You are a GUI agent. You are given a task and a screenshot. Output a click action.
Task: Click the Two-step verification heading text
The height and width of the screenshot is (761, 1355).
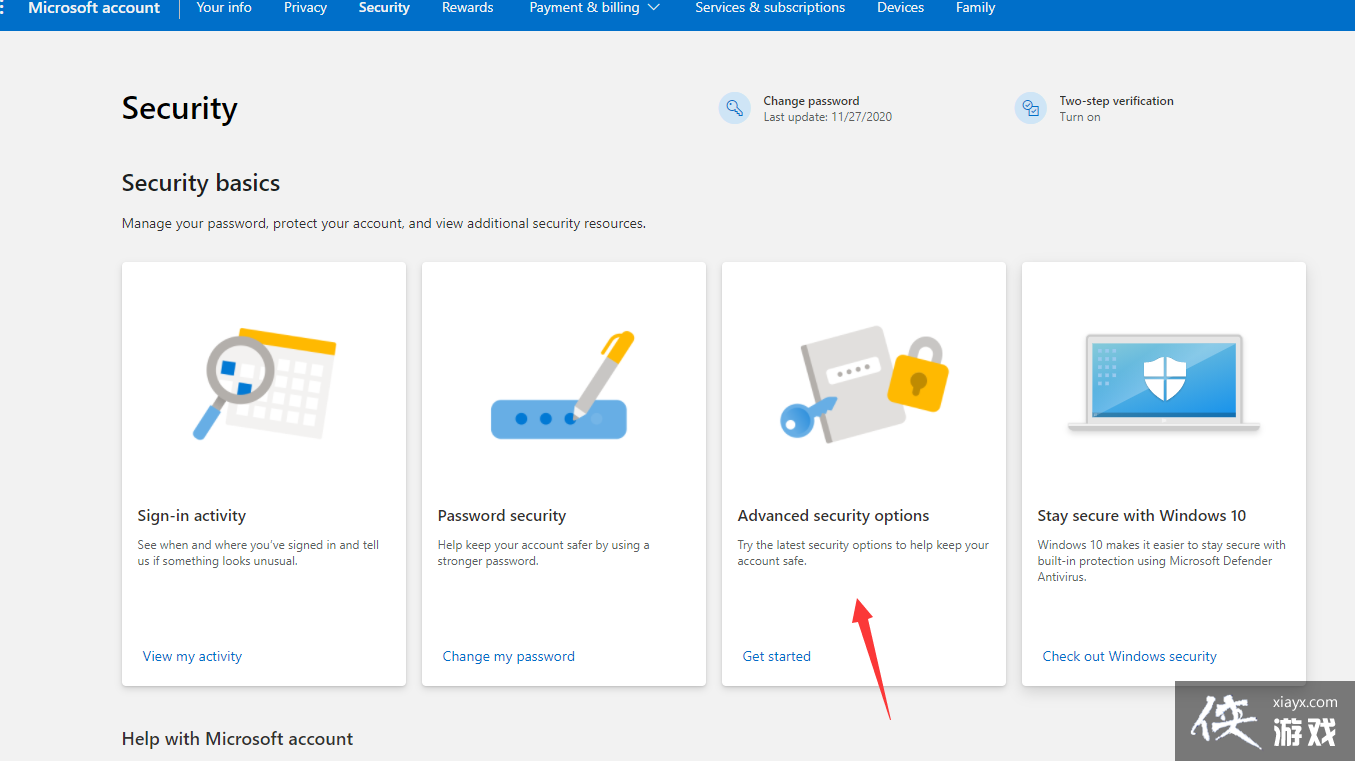point(1116,101)
